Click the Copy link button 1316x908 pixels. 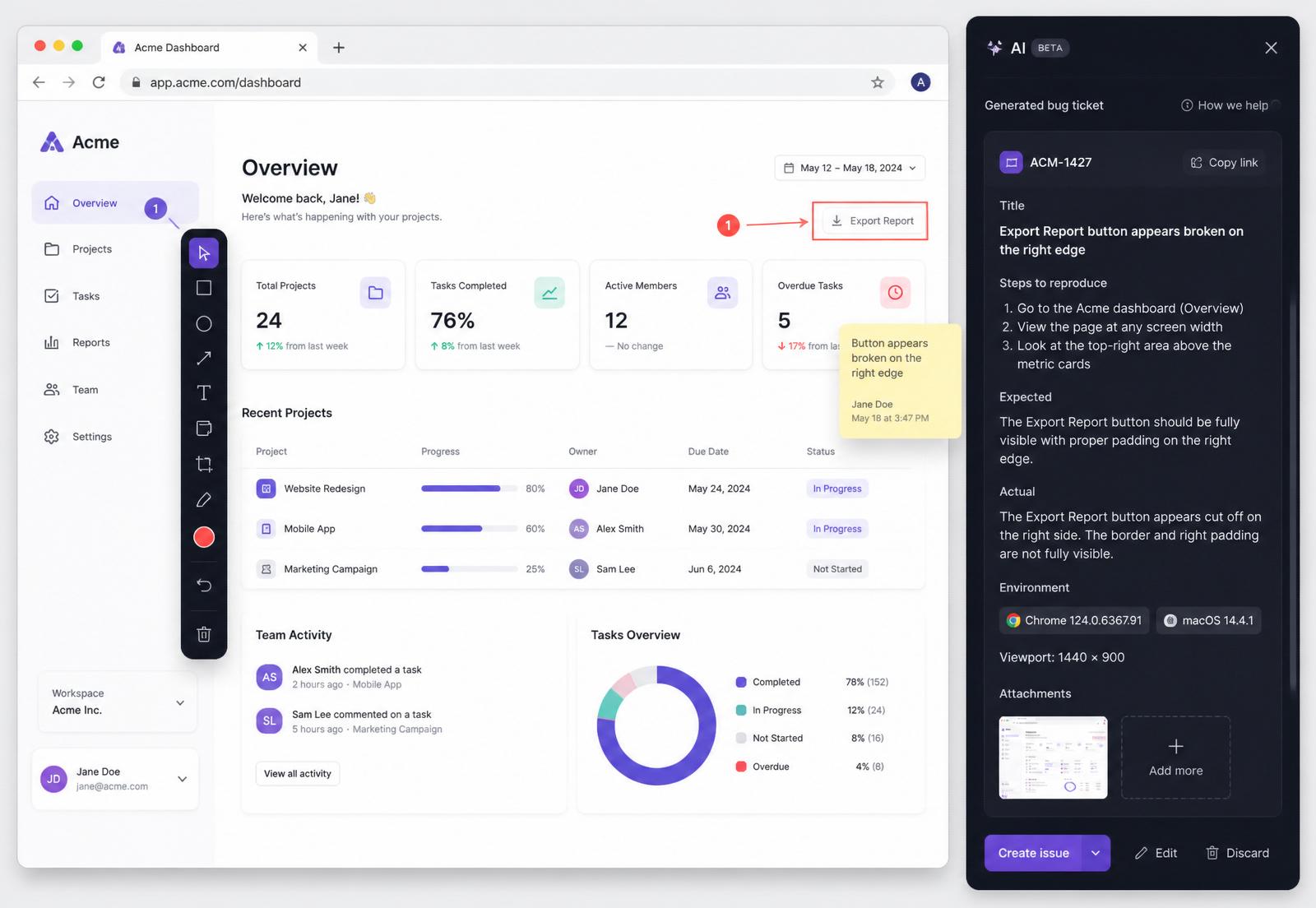(x=1225, y=163)
